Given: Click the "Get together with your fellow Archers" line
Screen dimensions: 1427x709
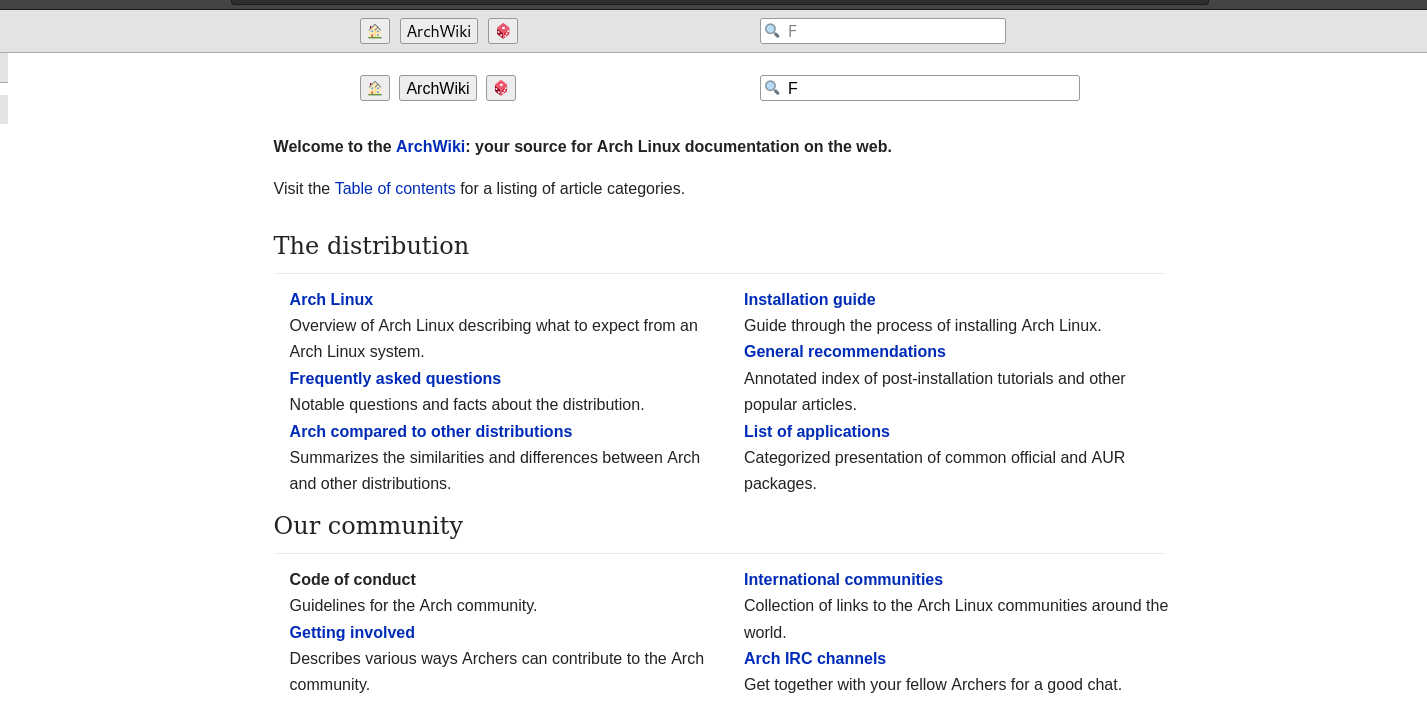Looking at the screenshot, I should point(933,684).
